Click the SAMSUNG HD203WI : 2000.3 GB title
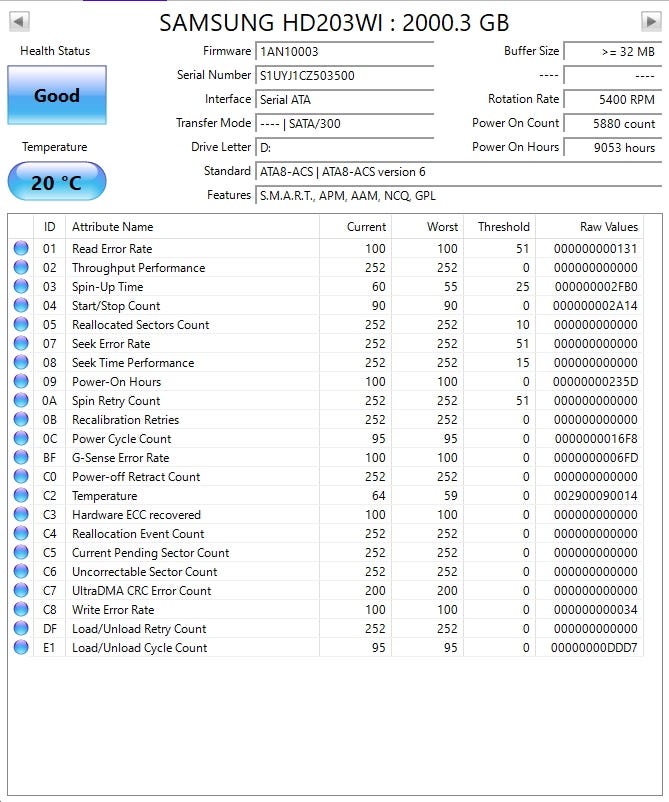This screenshot has width=669, height=802. (334, 23)
